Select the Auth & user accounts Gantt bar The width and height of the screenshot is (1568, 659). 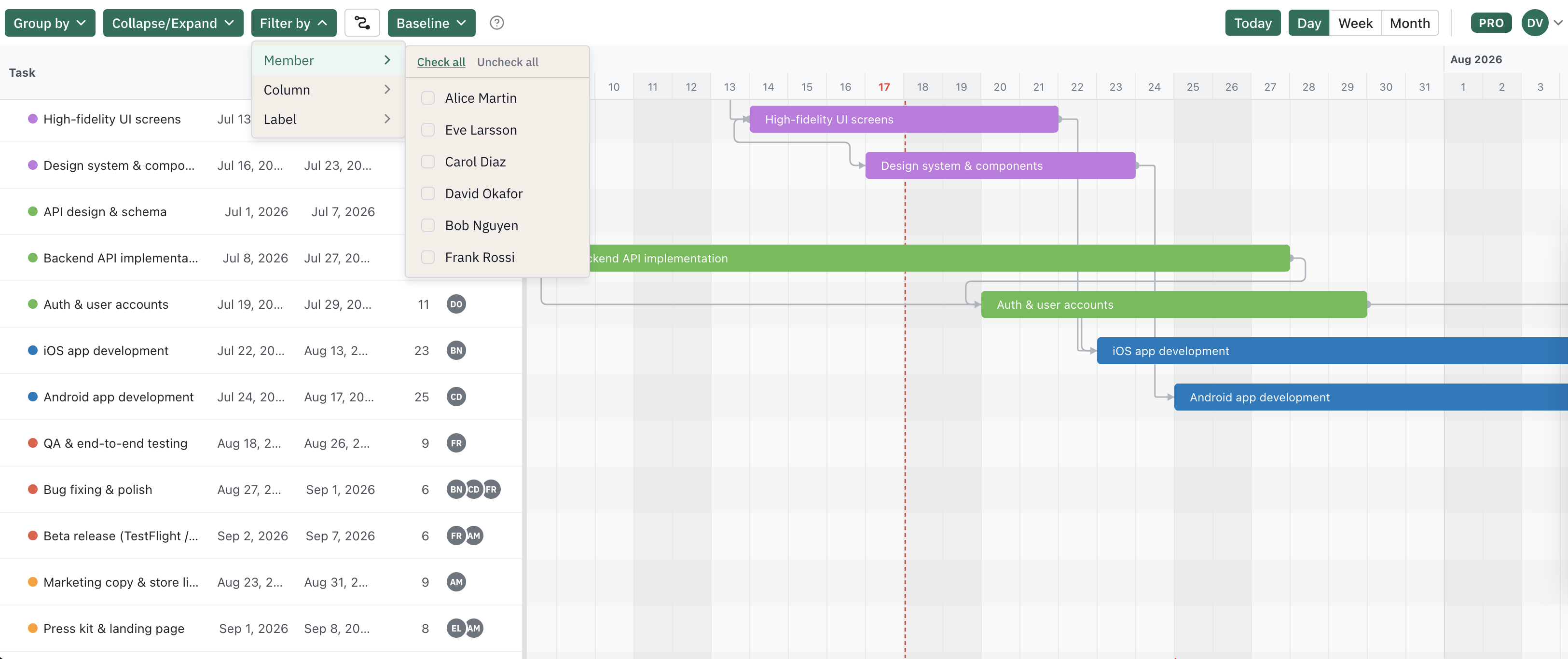click(1174, 304)
